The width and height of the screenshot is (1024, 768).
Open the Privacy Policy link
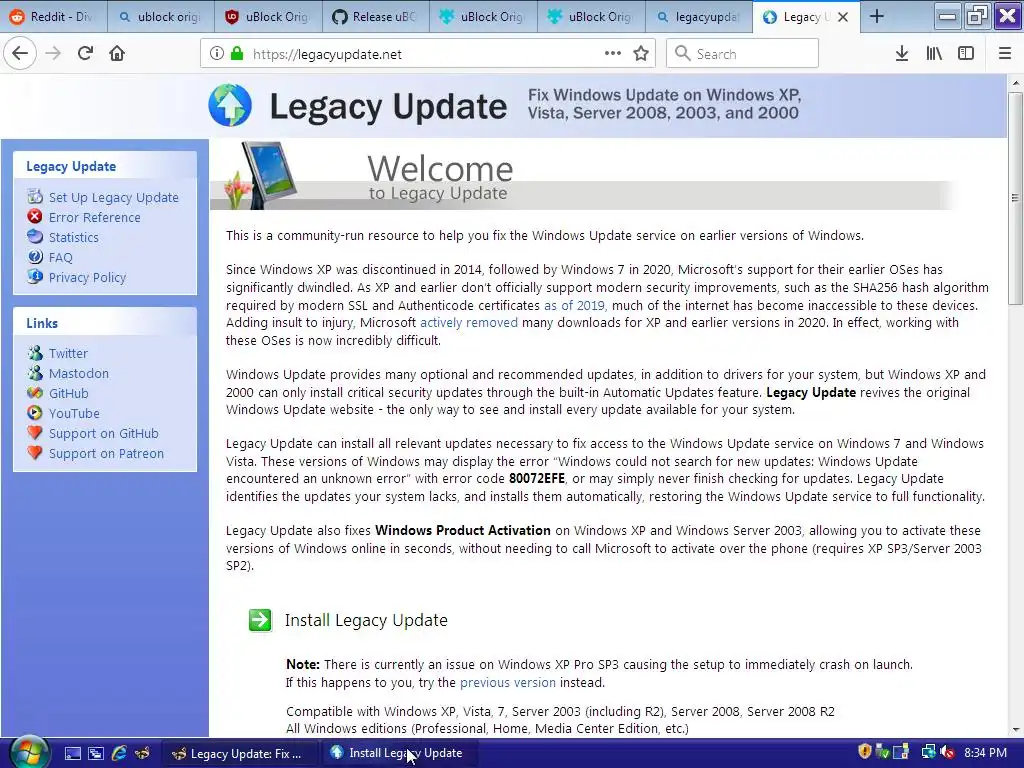point(88,278)
